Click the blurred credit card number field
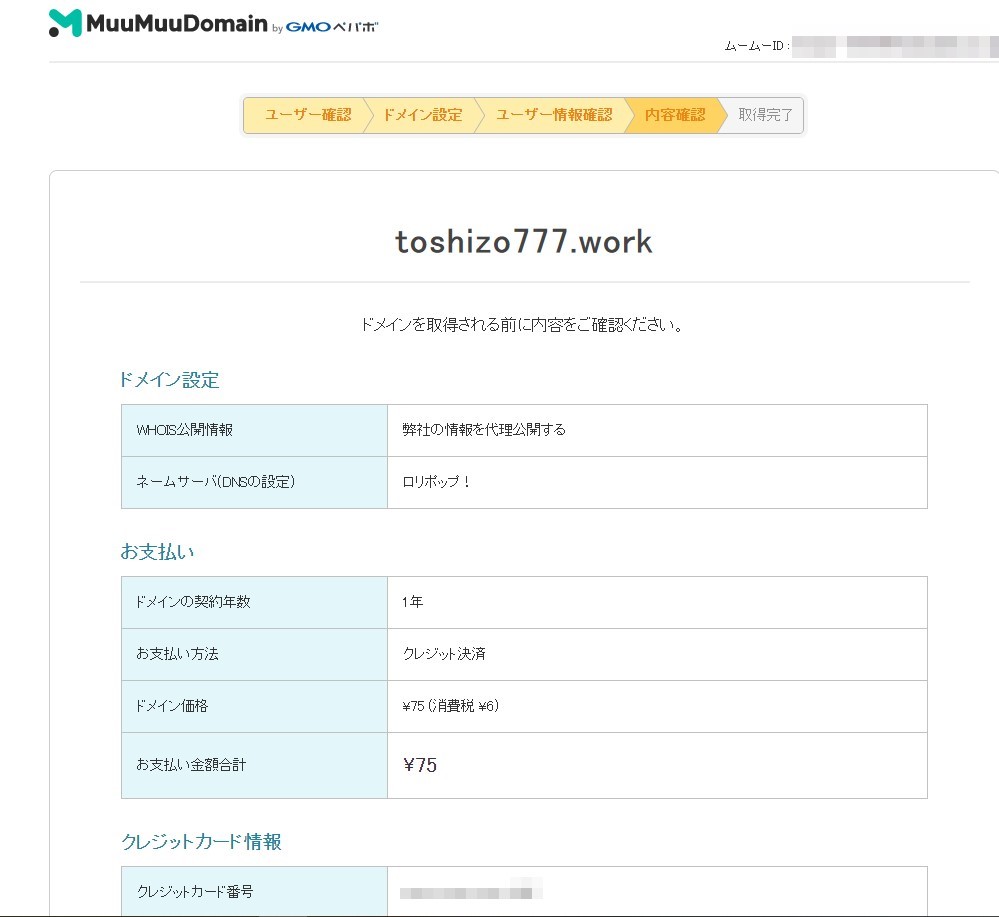Viewport: 999px width, 917px height. [x=470, y=890]
